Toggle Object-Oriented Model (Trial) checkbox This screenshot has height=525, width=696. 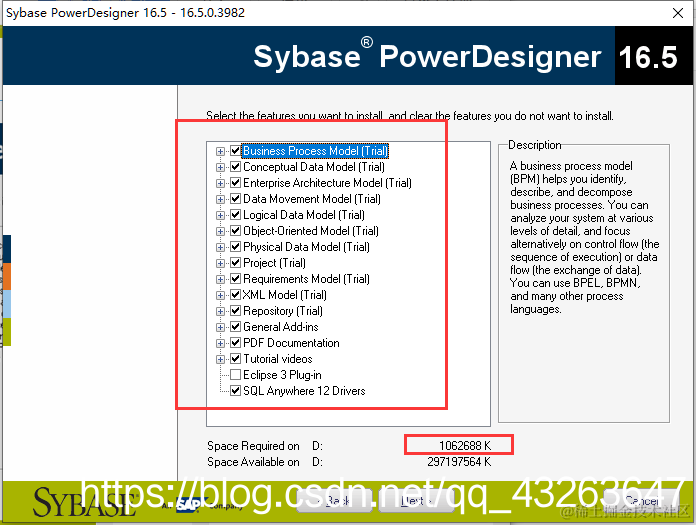pyautogui.click(x=236, y=230)
